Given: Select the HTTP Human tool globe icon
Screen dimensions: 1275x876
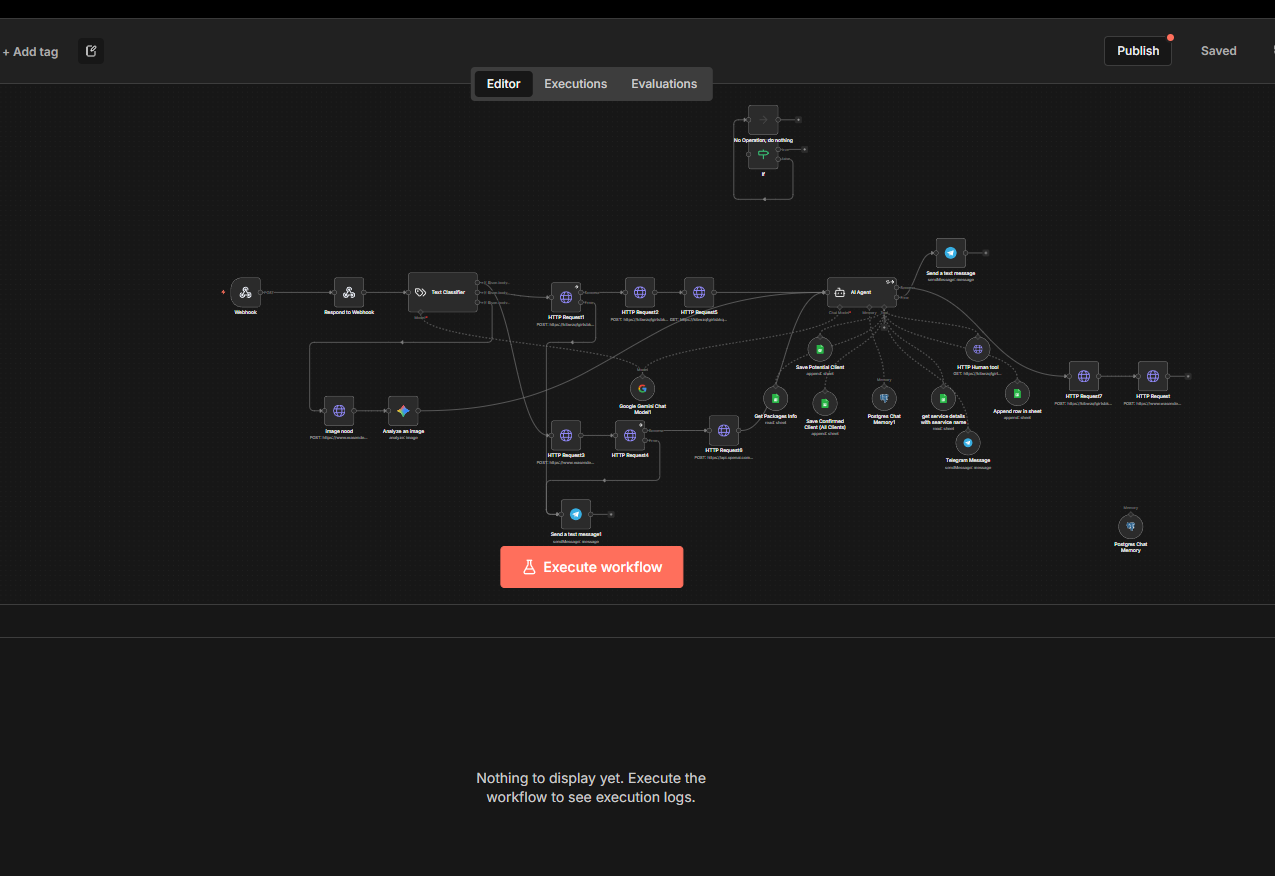Looking at the screenshot, I should point(978,349).
